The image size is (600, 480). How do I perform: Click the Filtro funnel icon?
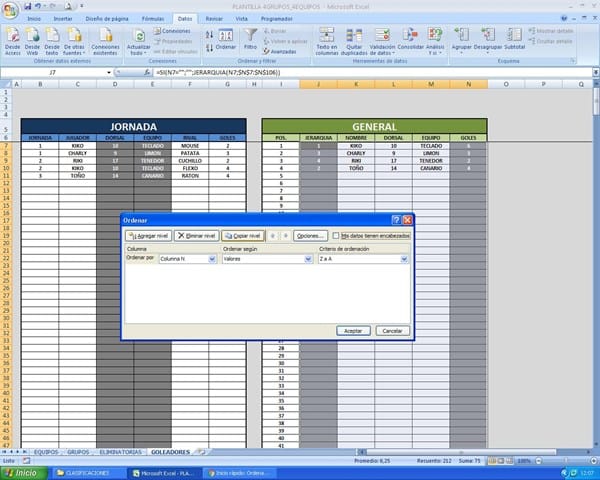point(251,38)
